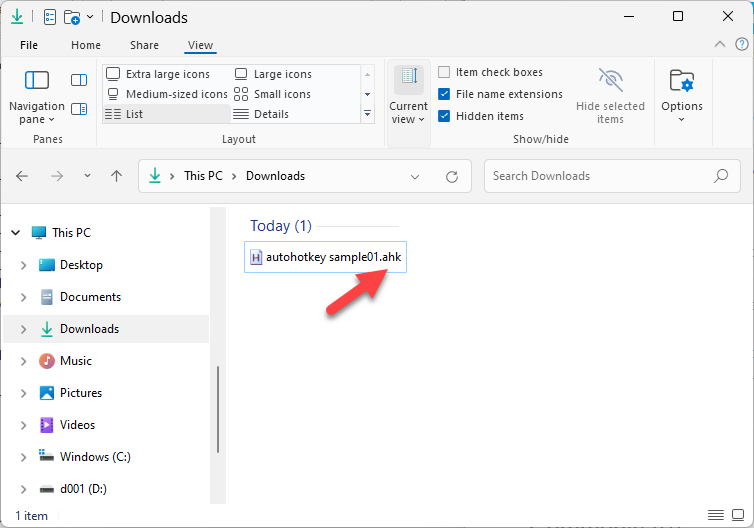754x528 pixels.
Task: Expand the layout gallery More arrow
Action: click(x=367, y=114)
